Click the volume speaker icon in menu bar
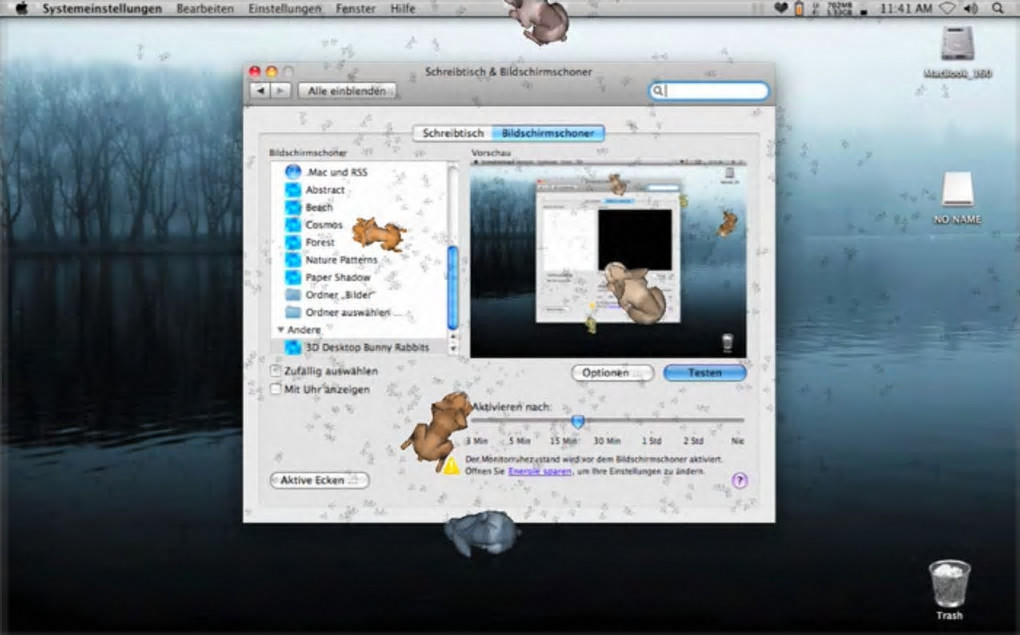 [971, 8]
